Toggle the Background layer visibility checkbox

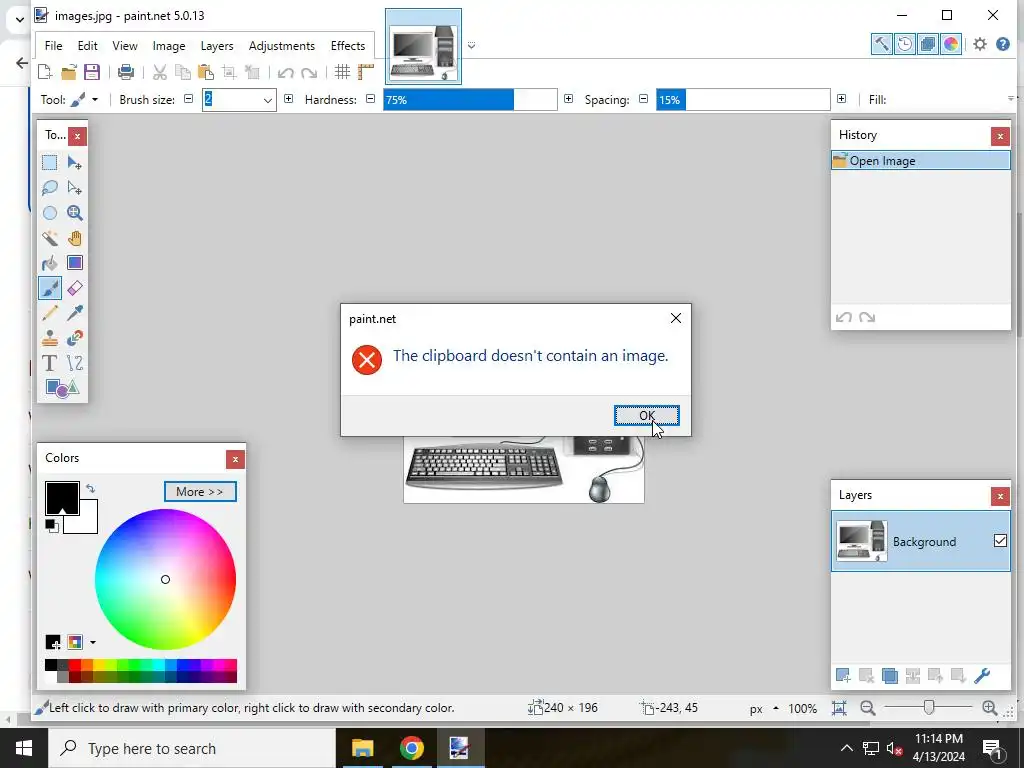pyautogui.click(x=1000, y=541)
